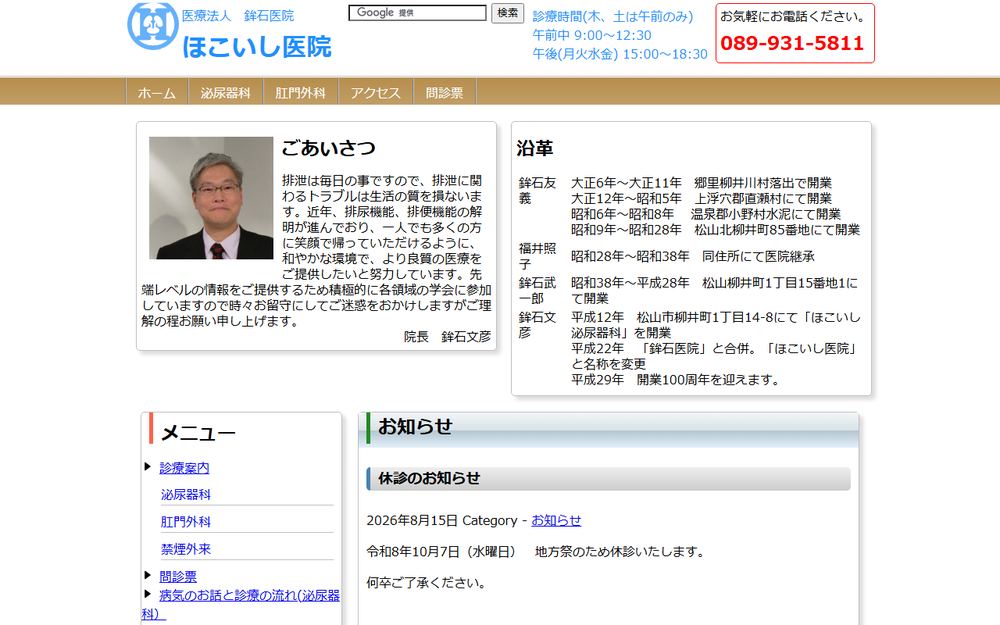The height and width of the screenshot is (625, 1000).
Task: Open the 診療案内 menu link
Action: pos(184,467)
